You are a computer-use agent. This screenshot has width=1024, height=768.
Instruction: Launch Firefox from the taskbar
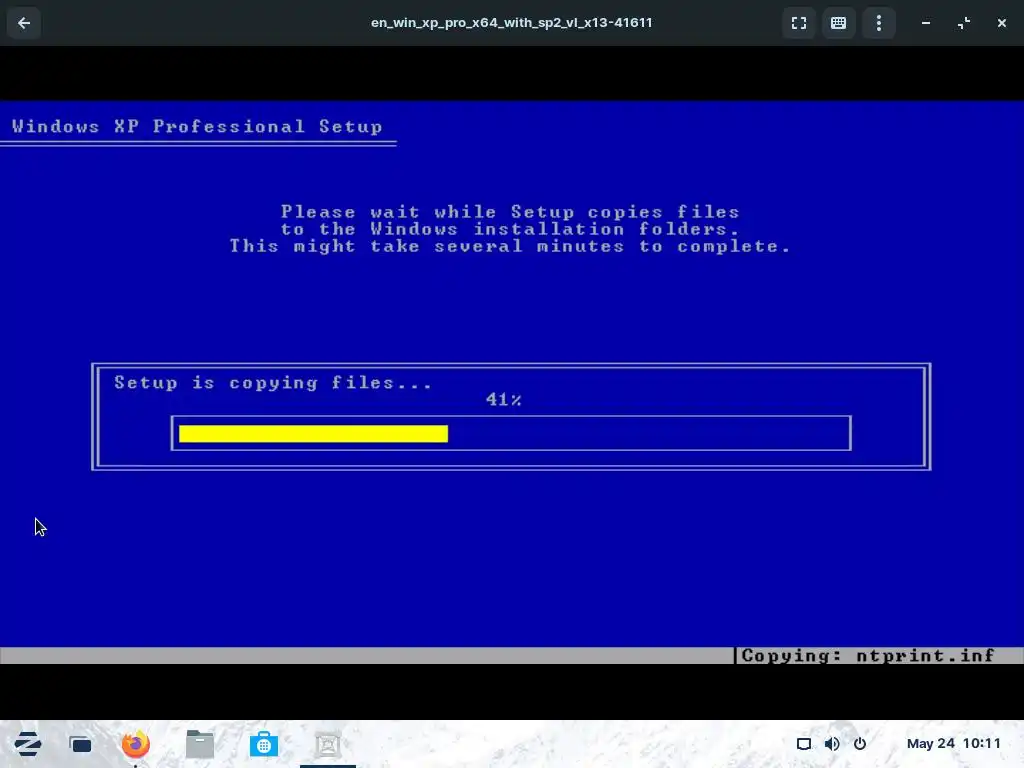pos(136,744)
